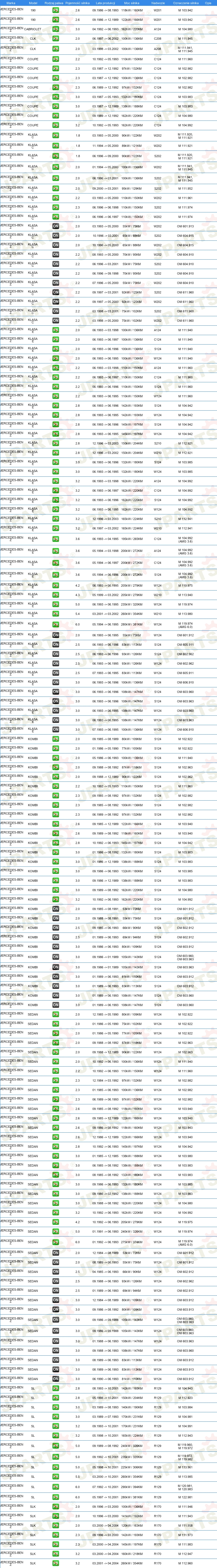Viewport: 217px width, 1568px height.
Task: Click petrol icon in SLK M 111.983 row
Action: (55, 1544)
